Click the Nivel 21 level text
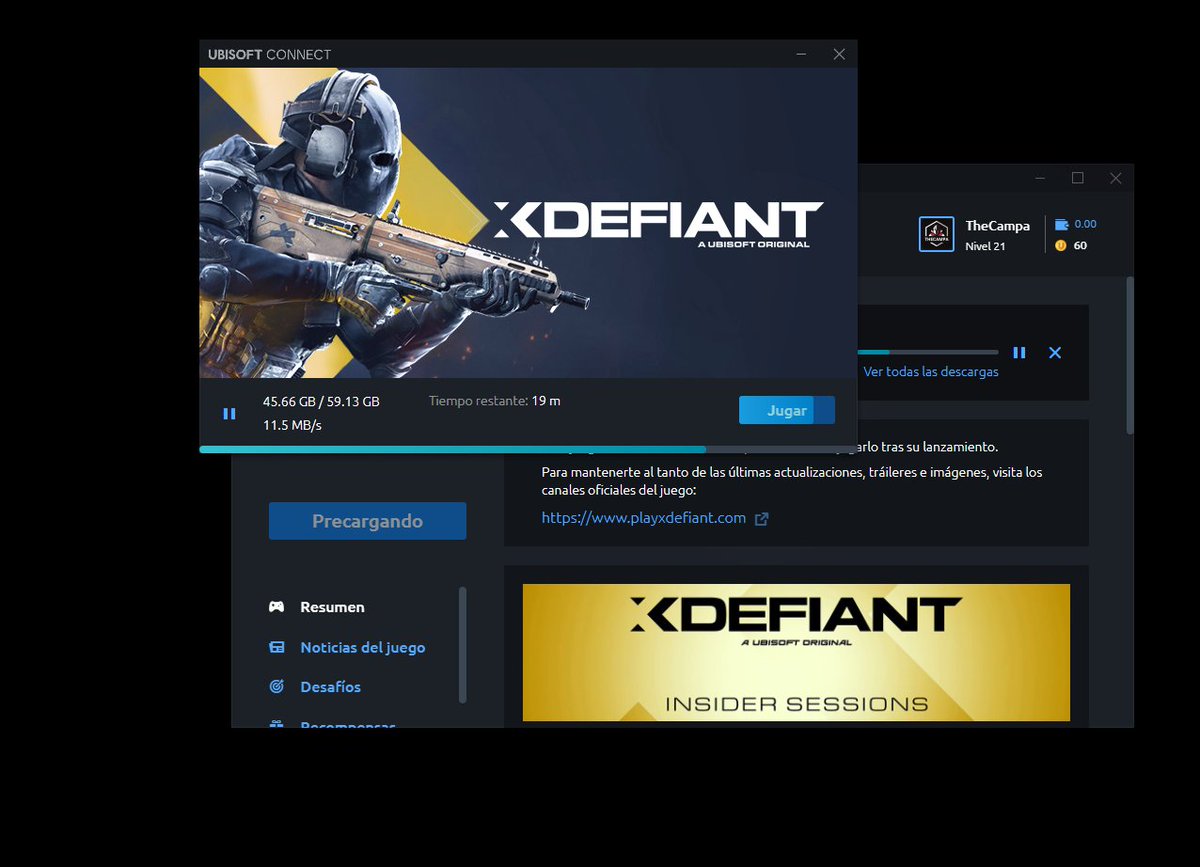 [x=985, y=246]
